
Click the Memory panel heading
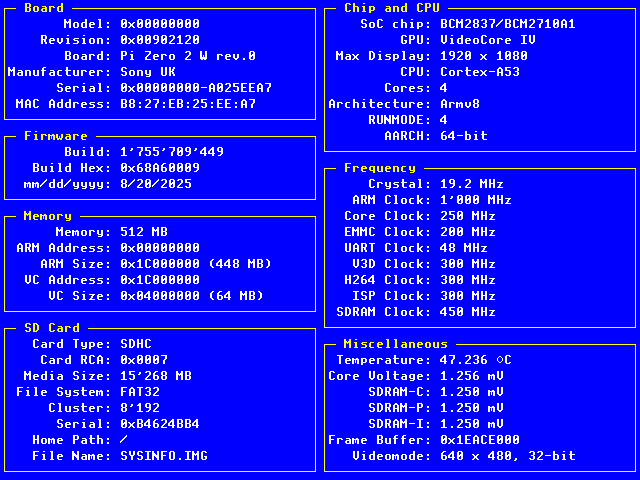pyautogui.click(x=48, y=216)
